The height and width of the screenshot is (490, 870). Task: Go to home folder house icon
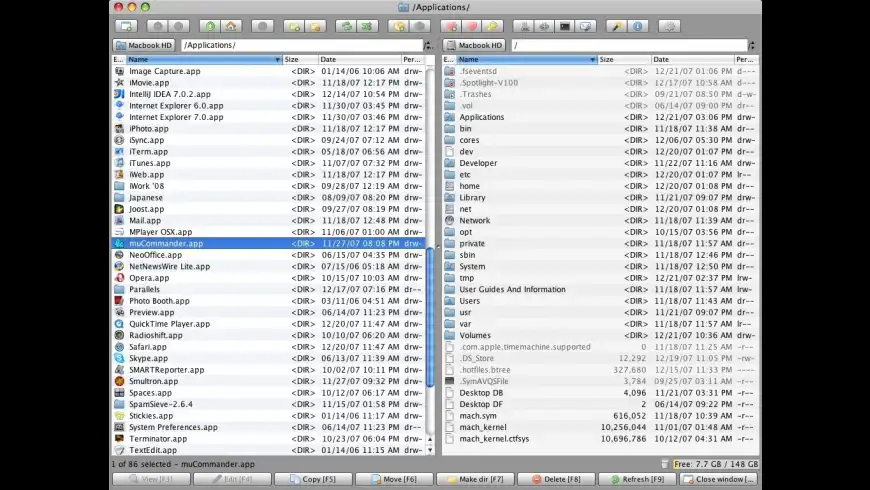point(231,26)
